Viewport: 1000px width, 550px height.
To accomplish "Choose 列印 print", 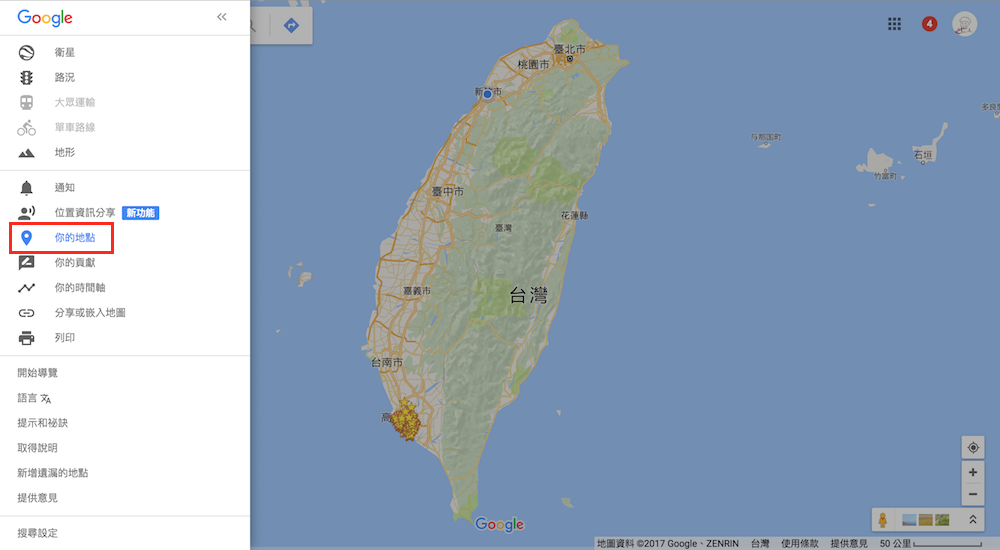I will click(x=64, y=338).
